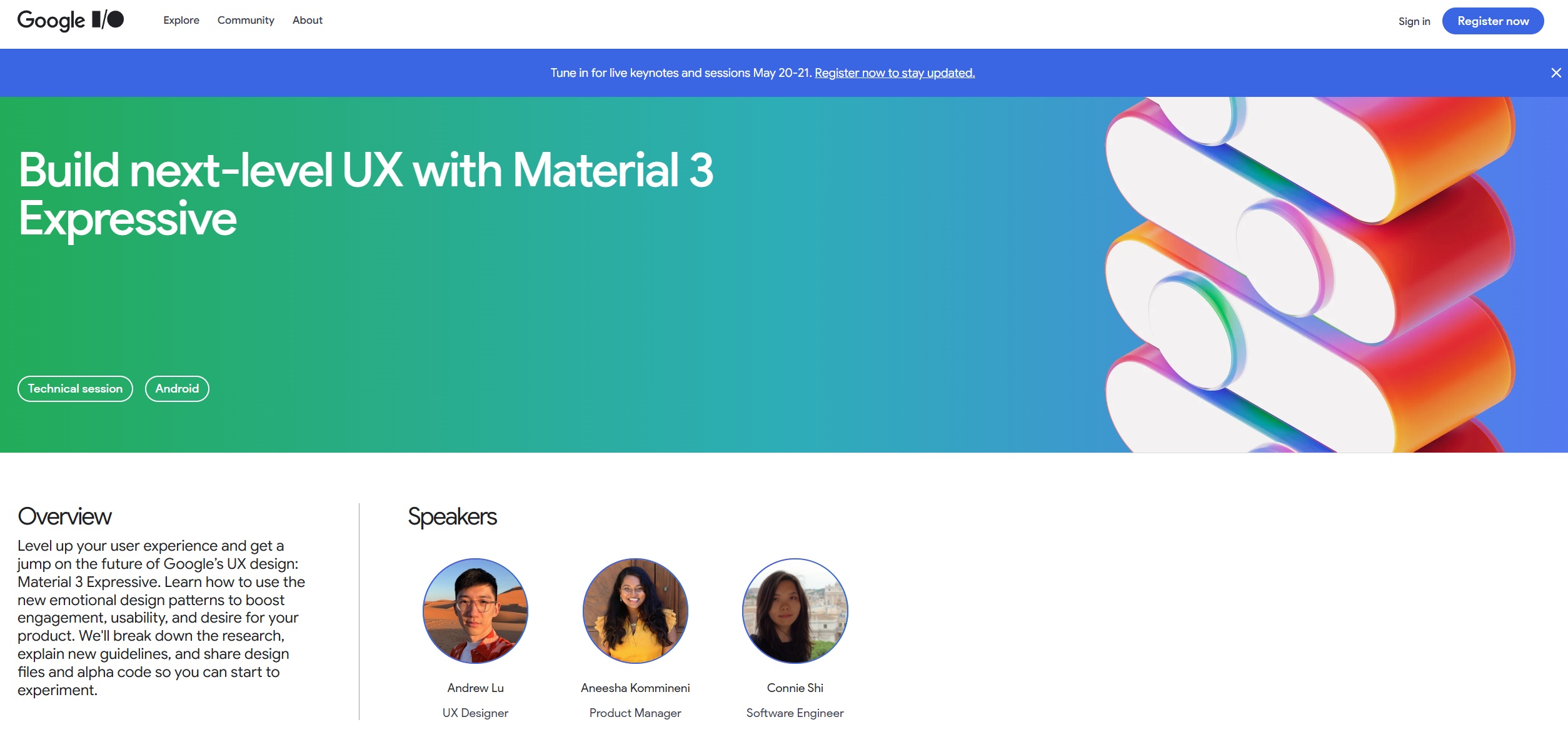Follow the 'Register now to stay updated' link

[x=894, y=73]
